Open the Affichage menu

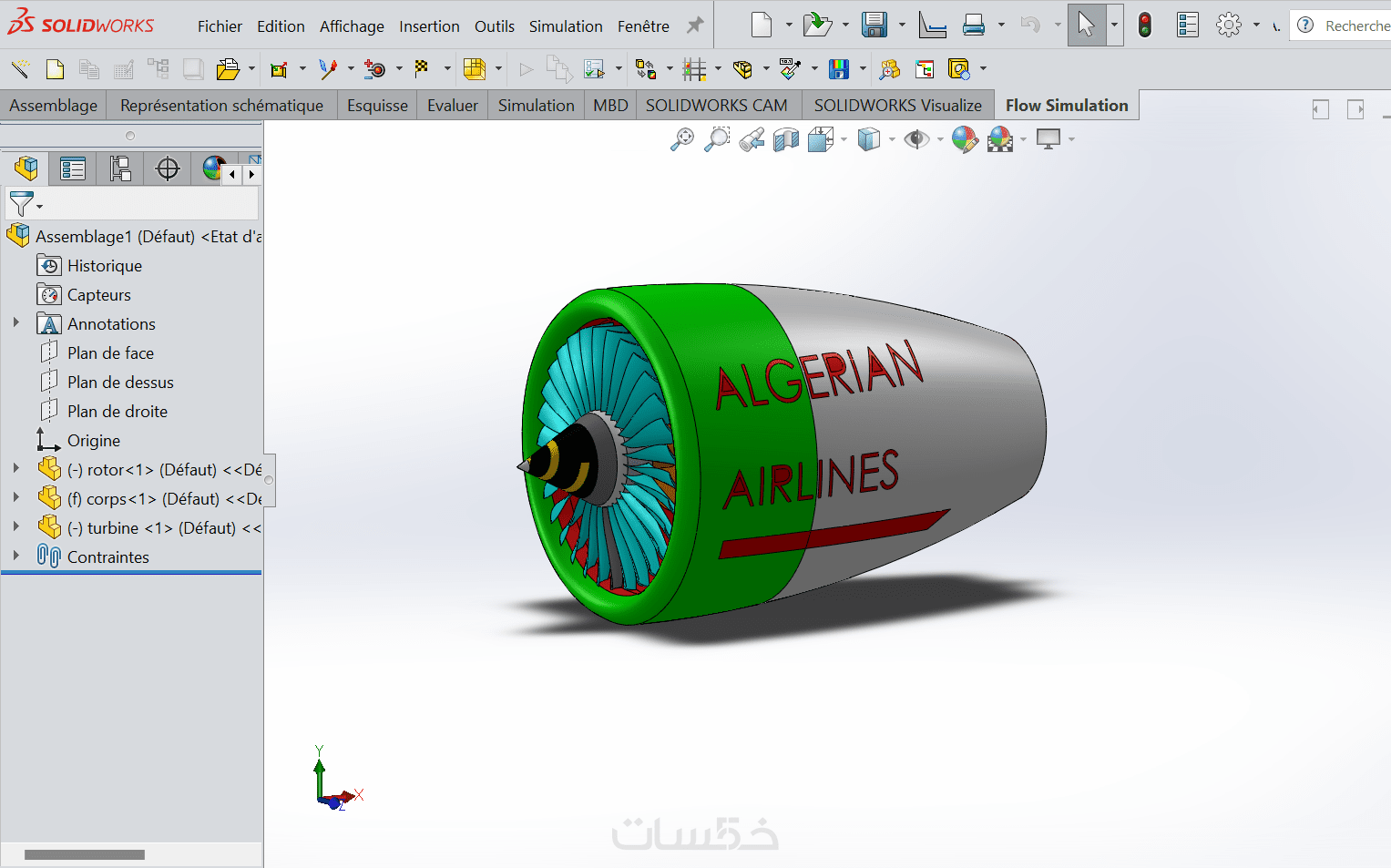tap(352, 26)
